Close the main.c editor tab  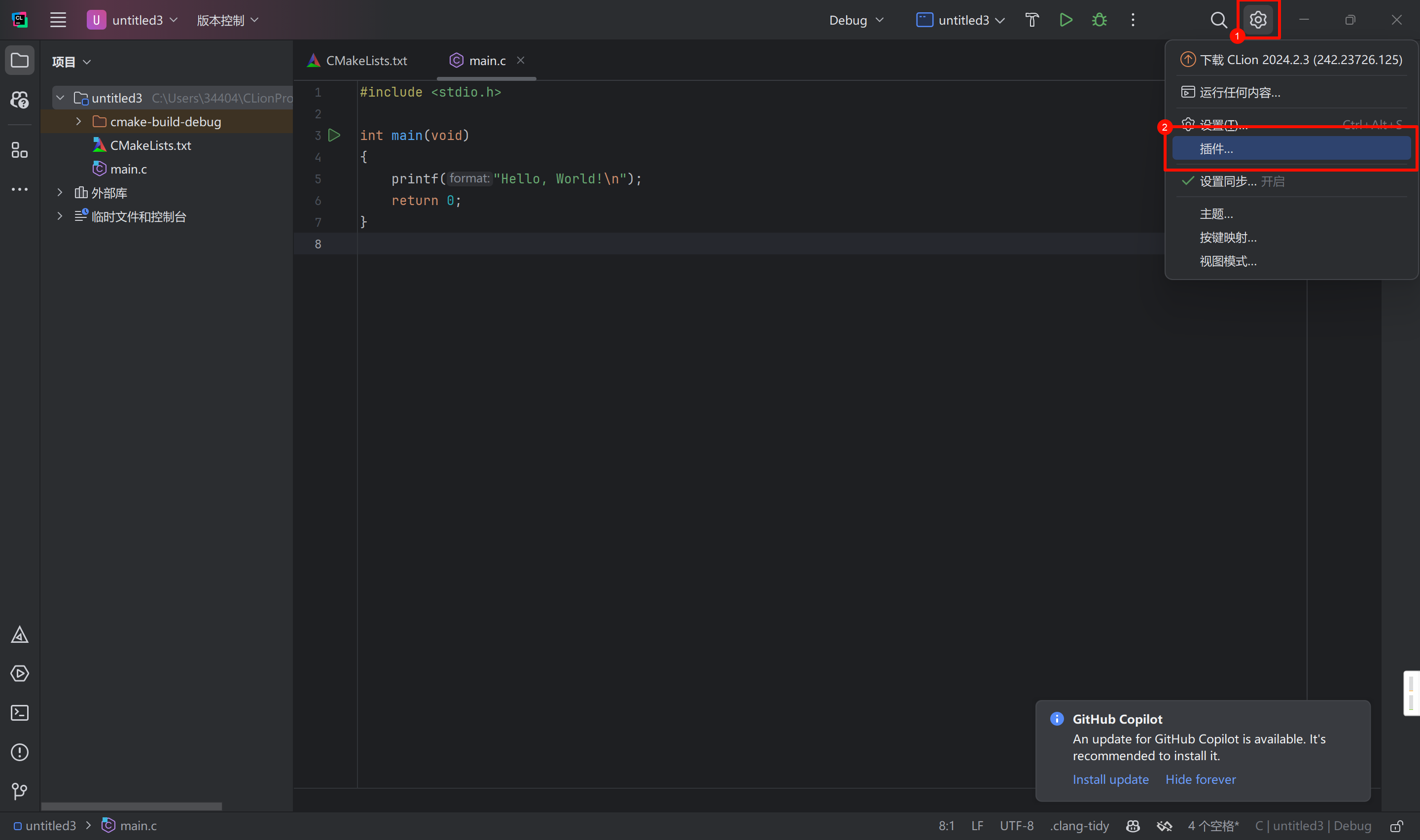click(521, 60)
